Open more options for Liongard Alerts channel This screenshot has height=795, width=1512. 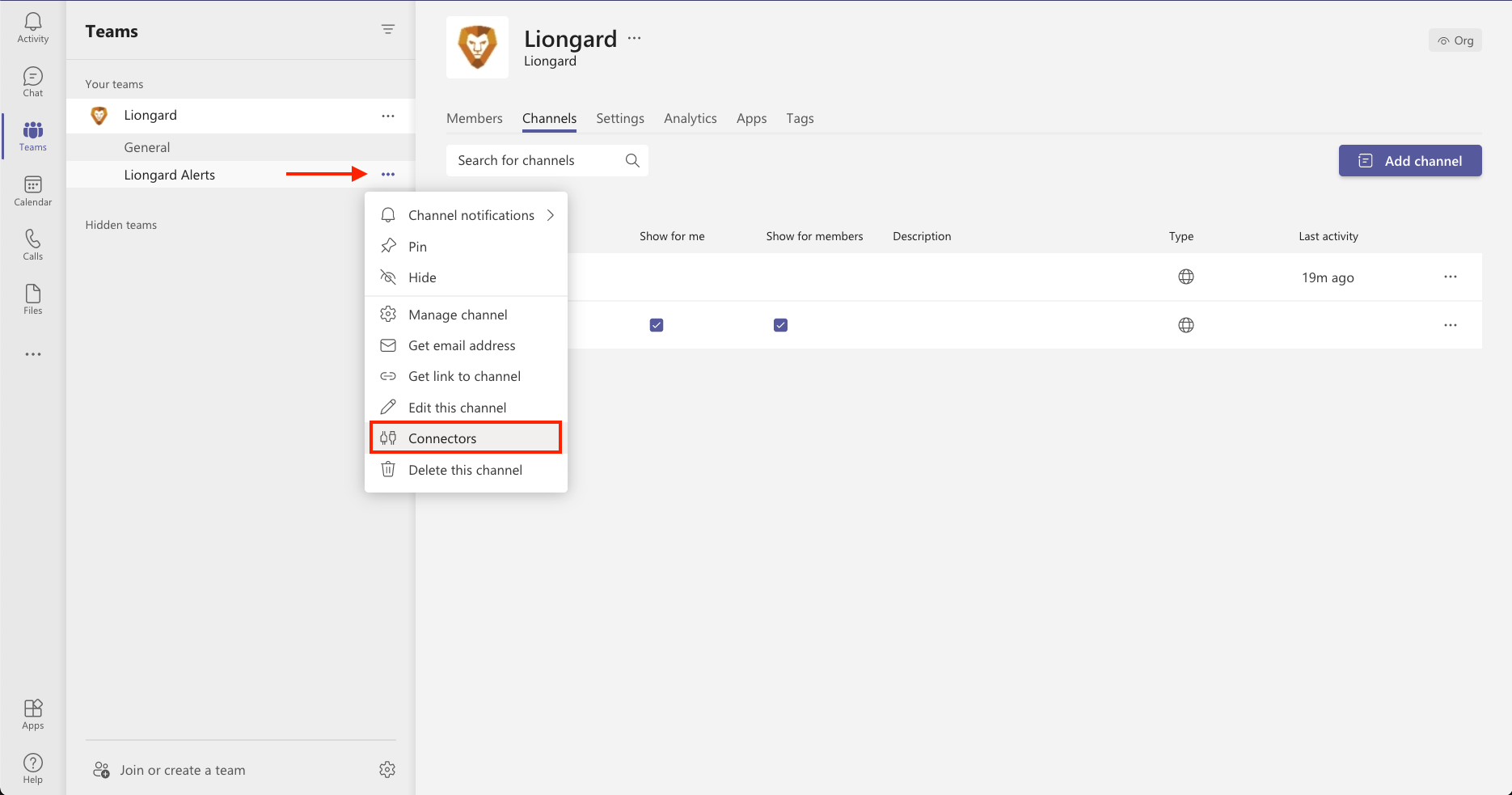[x=388, y=175]
